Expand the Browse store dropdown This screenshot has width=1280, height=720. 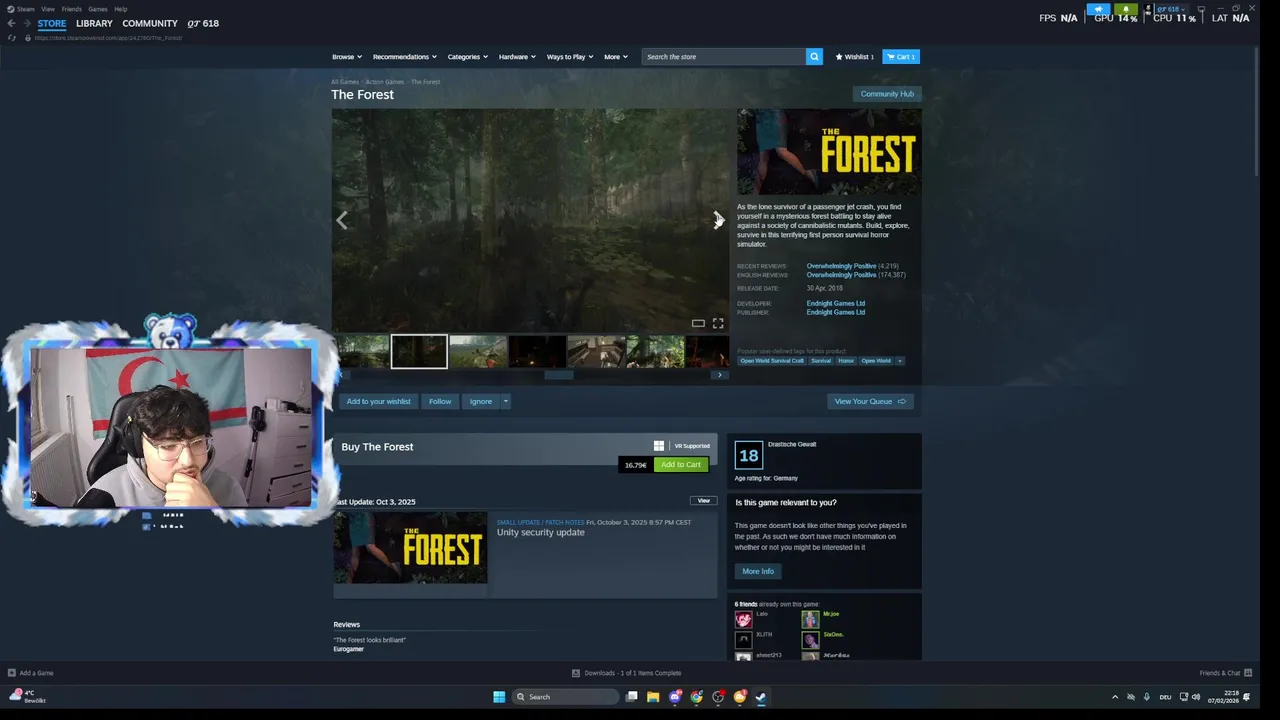(347, 57)
